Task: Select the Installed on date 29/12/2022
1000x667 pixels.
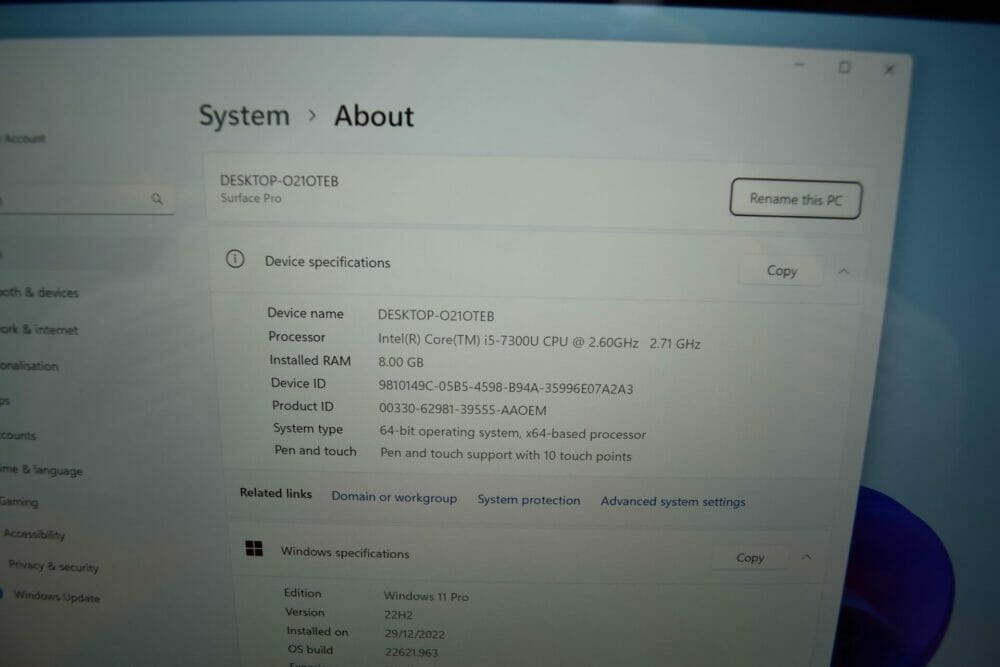Action: [415, 634]
